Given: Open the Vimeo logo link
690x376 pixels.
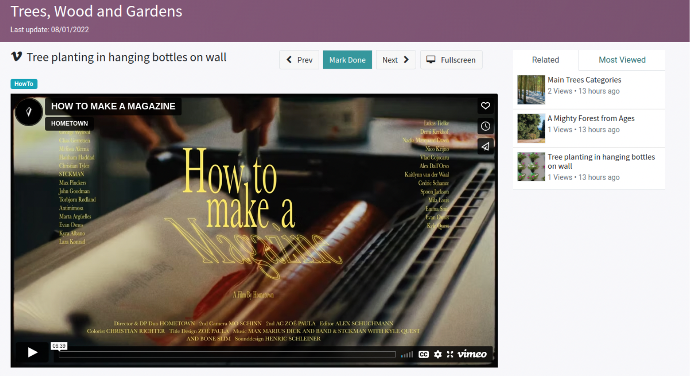Looking at the screenshot, I should [472, 354].
